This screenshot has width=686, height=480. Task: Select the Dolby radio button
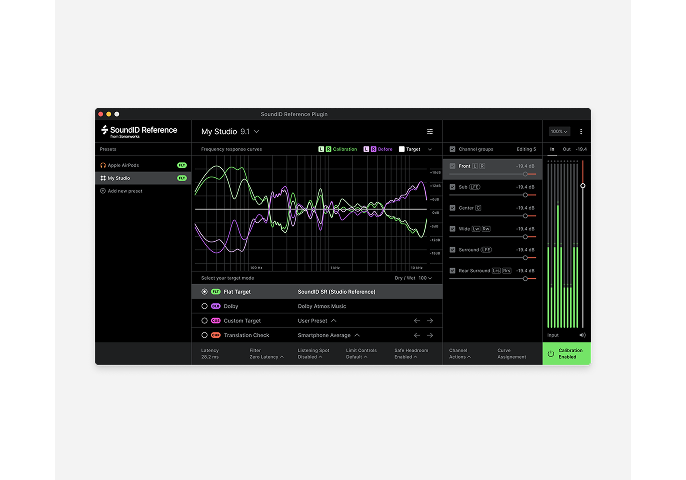204,306
